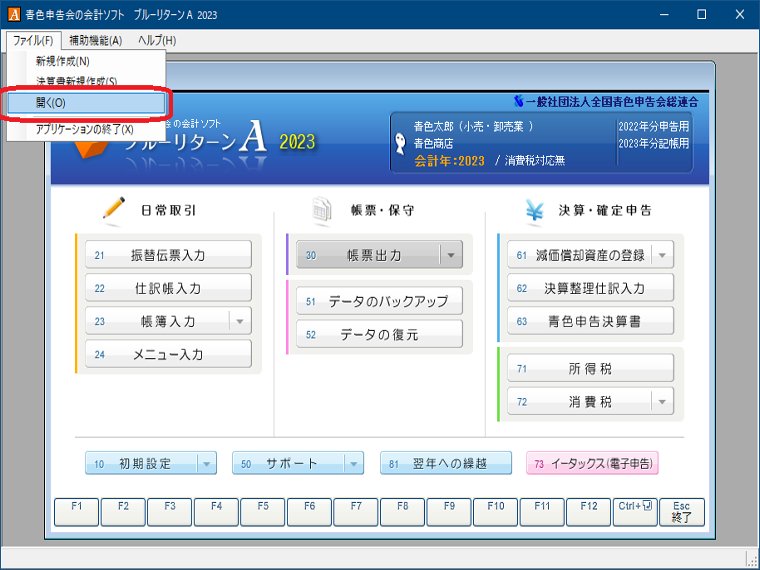Click the 23 帳簿入力 button
This screenshot has width=760, height=570.
pyautogui.click(x=157, y=321)
